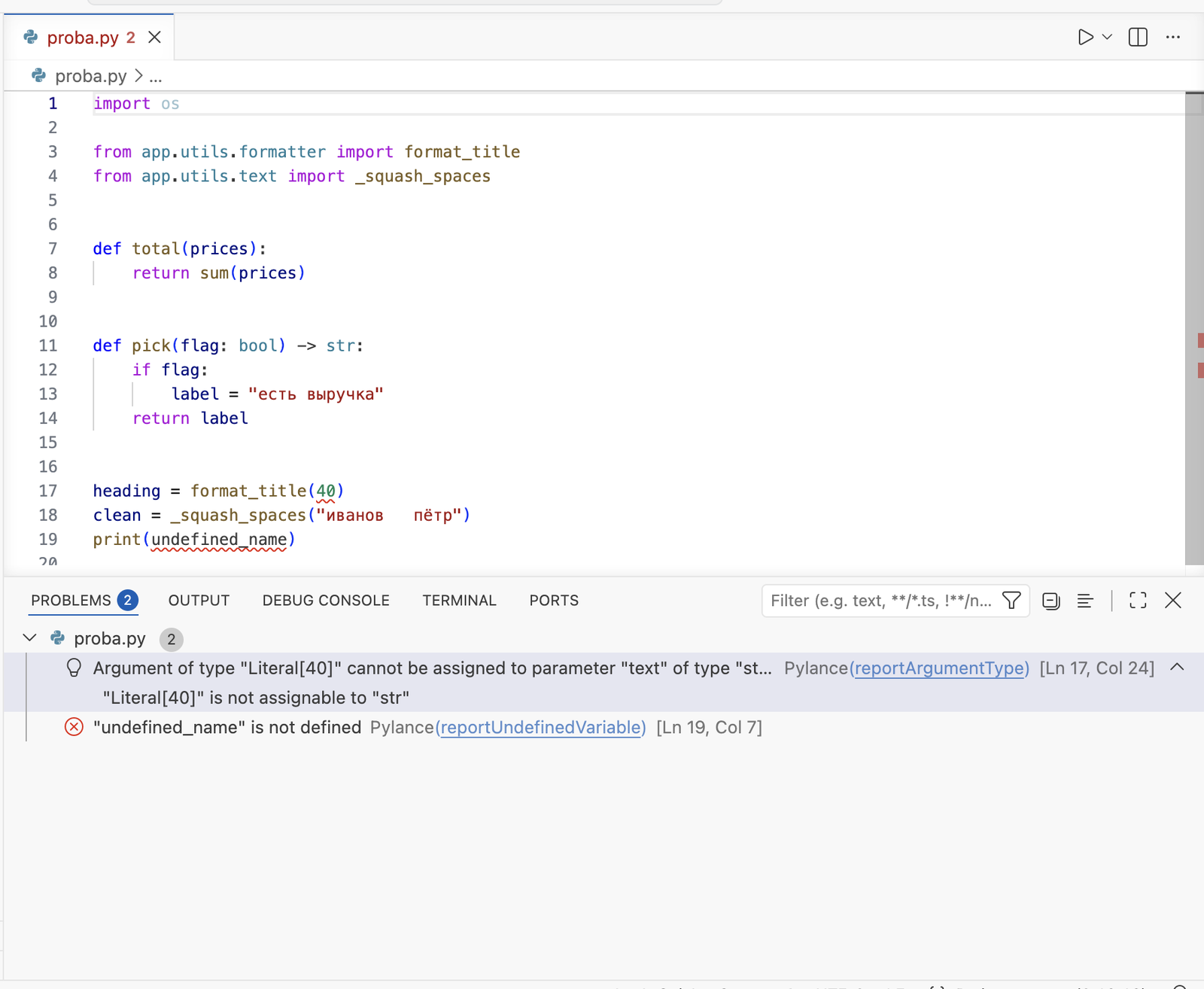Open the reportArgumentType documentation link
This screenshot has width=1204, height=989.
tap(938, 668)
